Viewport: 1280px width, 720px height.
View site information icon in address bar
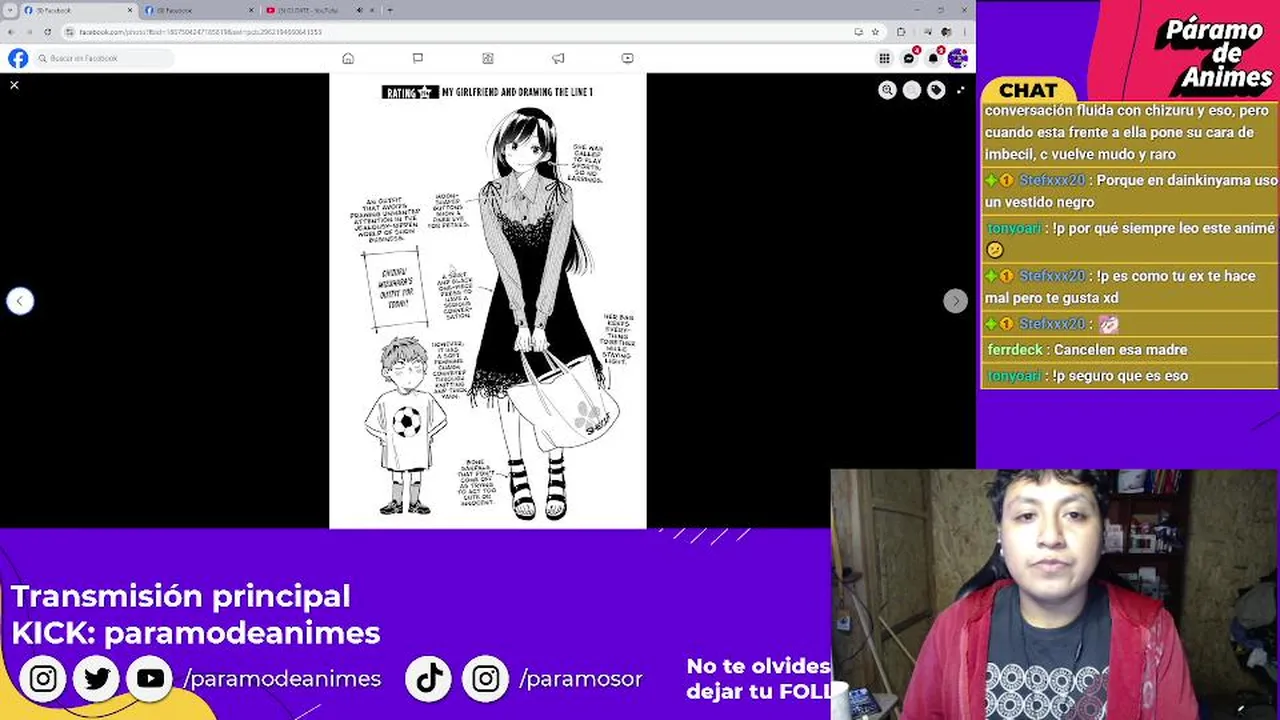[70, 32]
